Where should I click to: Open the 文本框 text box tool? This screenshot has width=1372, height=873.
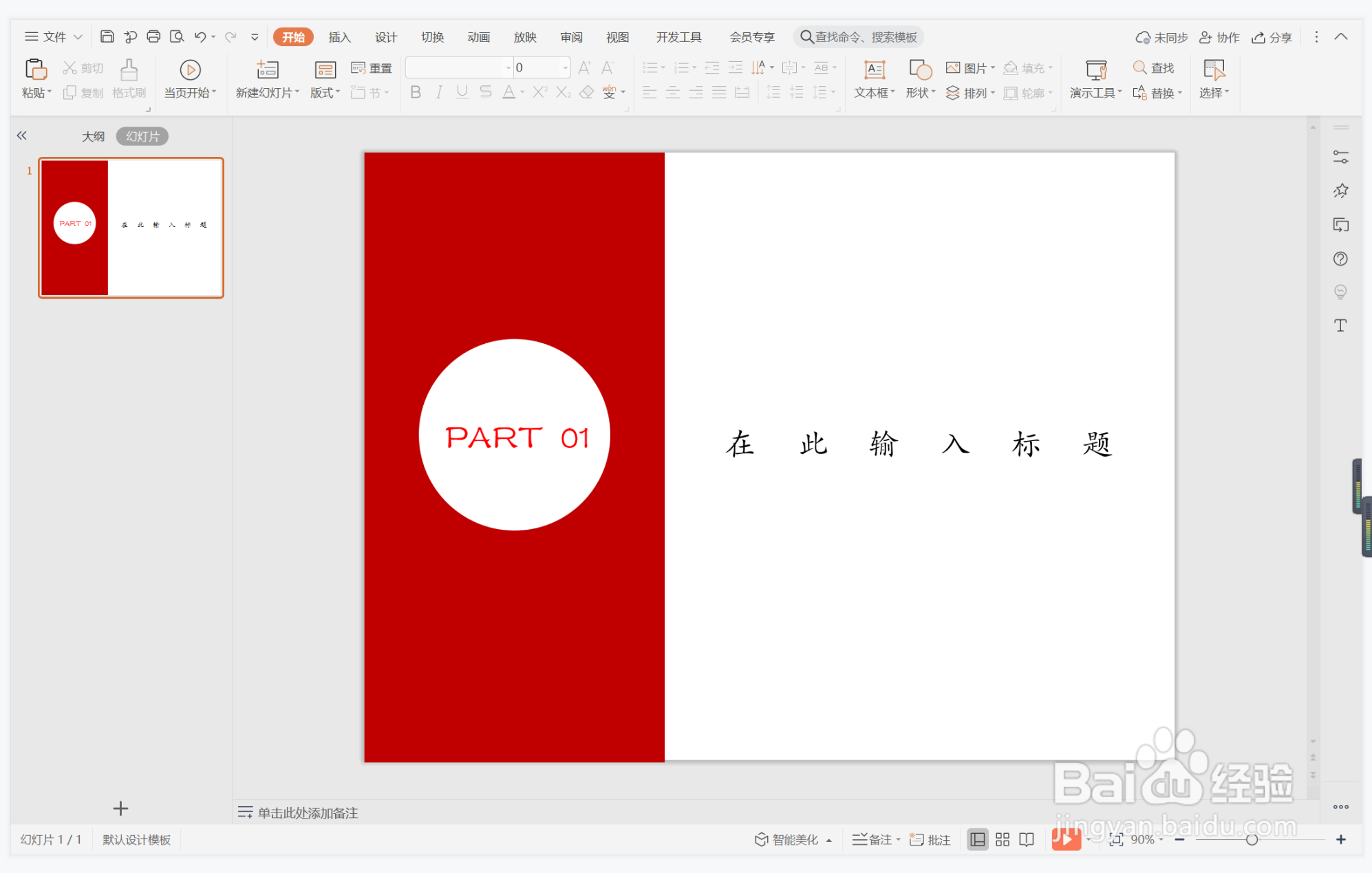[872, 78]
